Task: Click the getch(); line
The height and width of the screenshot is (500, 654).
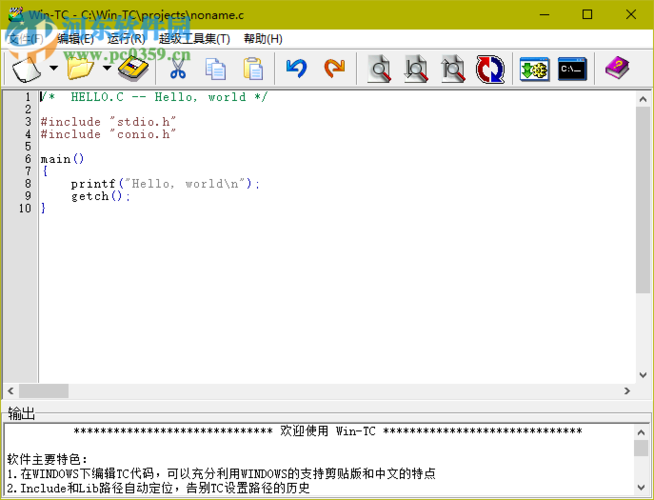Action: pyautogui.click(x=101, y=196)
